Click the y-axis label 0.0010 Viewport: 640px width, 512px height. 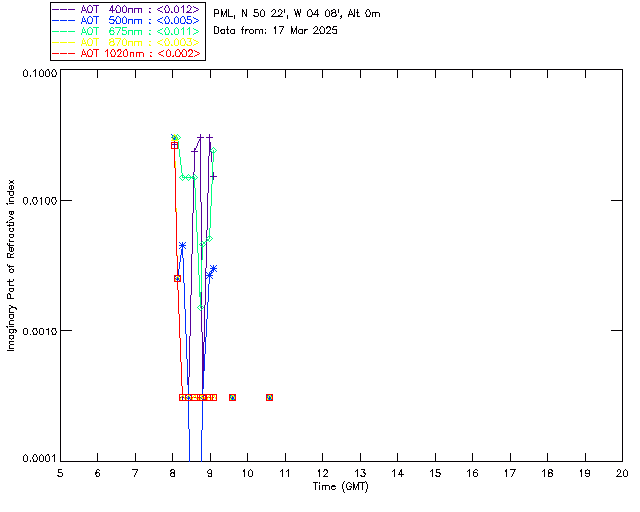[40, 331]
